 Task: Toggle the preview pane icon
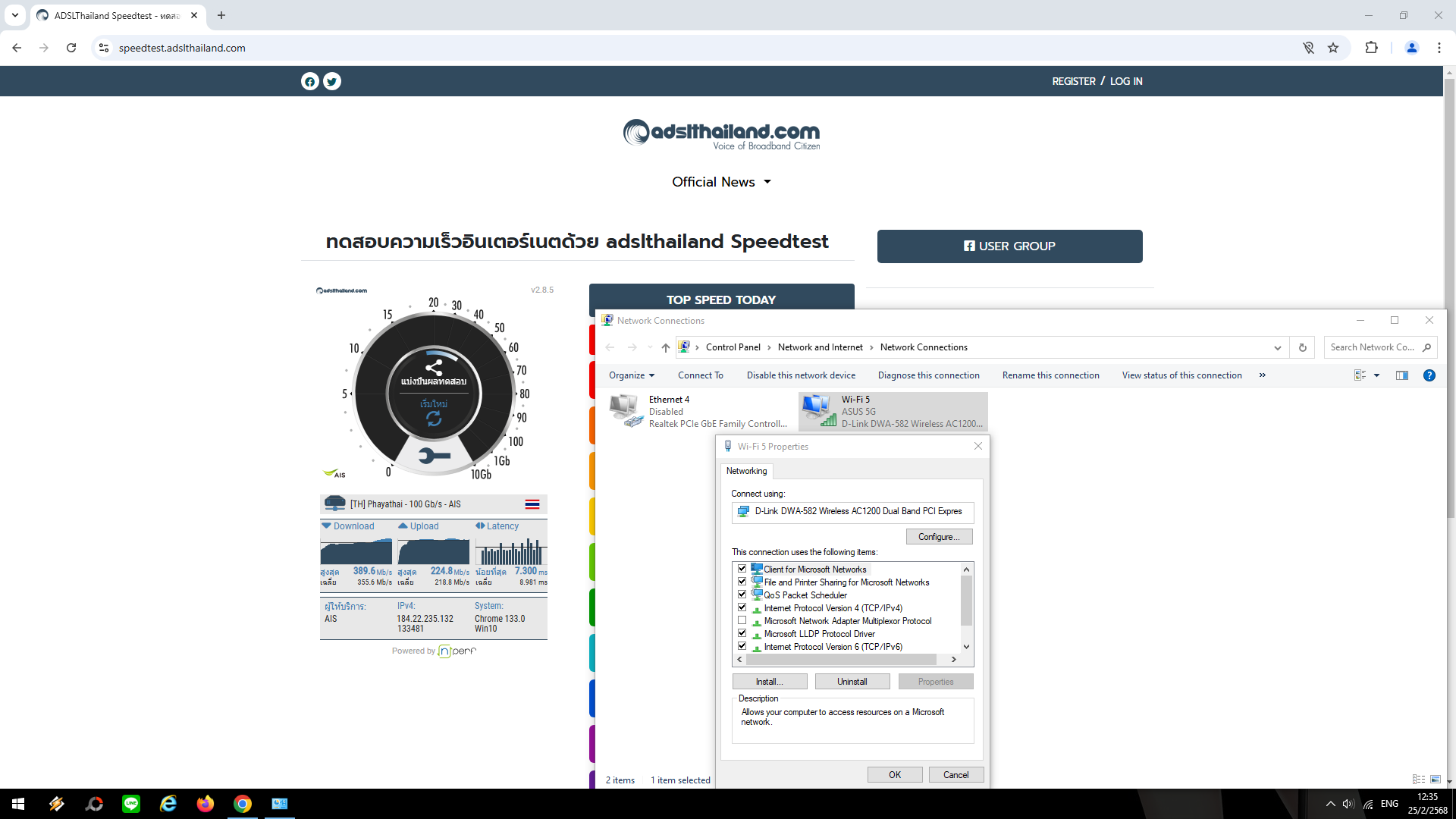coord(1401,375)
